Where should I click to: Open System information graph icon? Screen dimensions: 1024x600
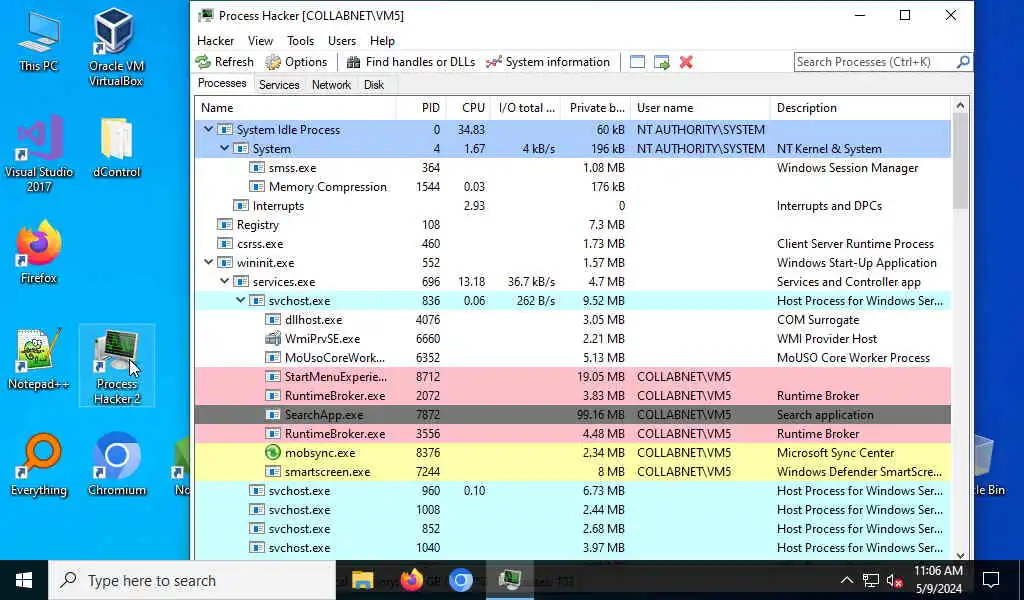tap(494, 62)
